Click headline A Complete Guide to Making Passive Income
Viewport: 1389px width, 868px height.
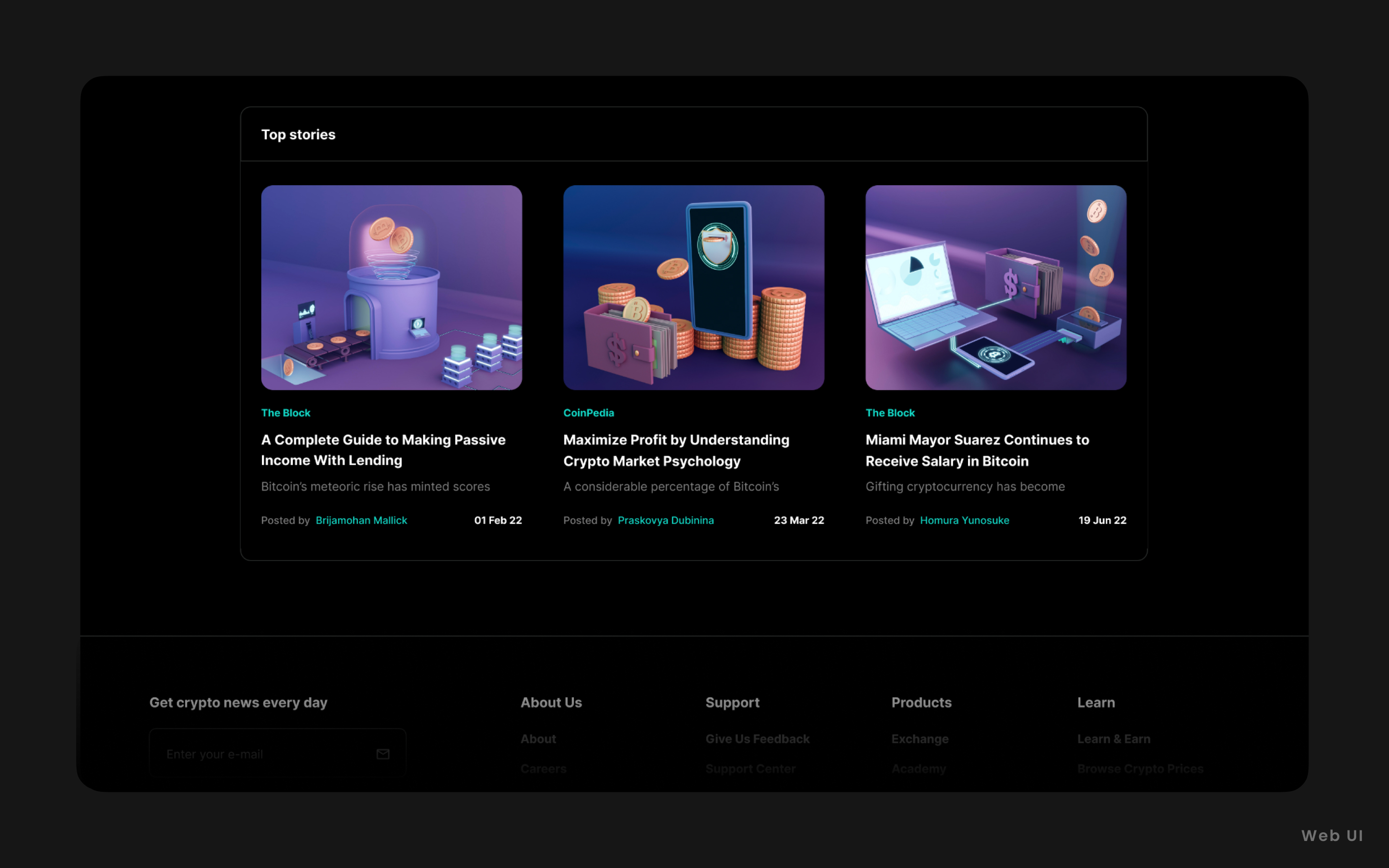tap(383, 449)
